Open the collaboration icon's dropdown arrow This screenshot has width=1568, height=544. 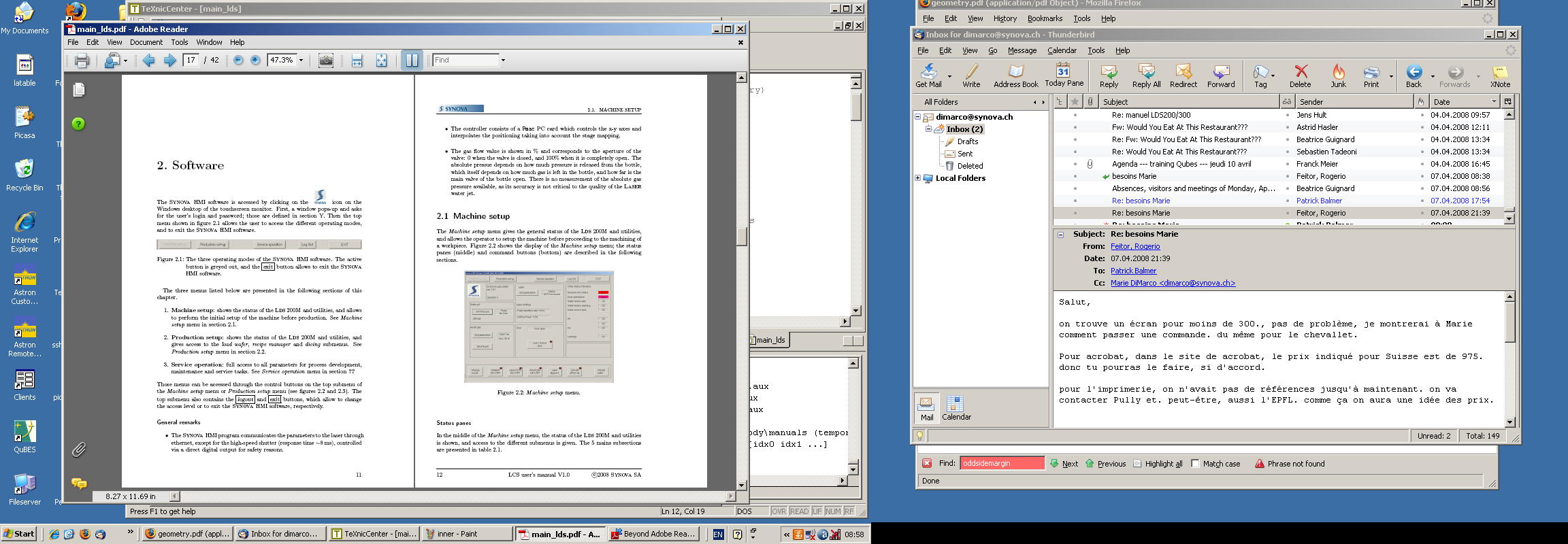pos(125,61)
